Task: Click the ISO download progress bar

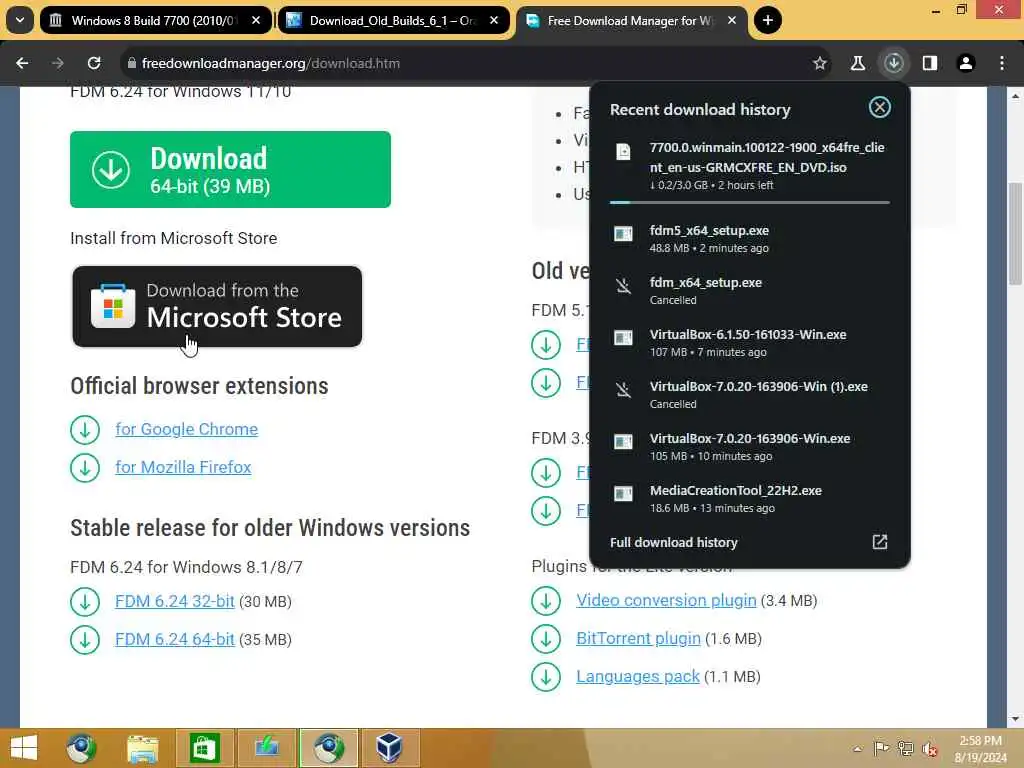Action: click(750, 202)
